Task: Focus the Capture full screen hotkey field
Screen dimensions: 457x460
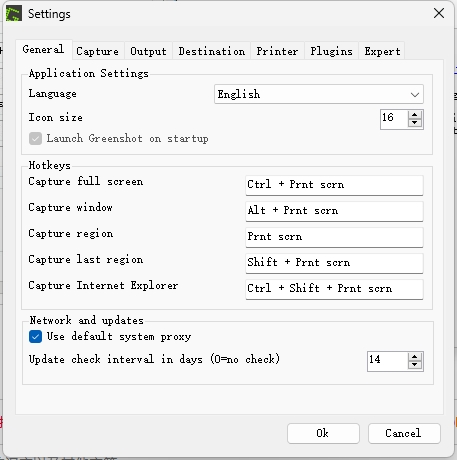Action: (334, 185)
